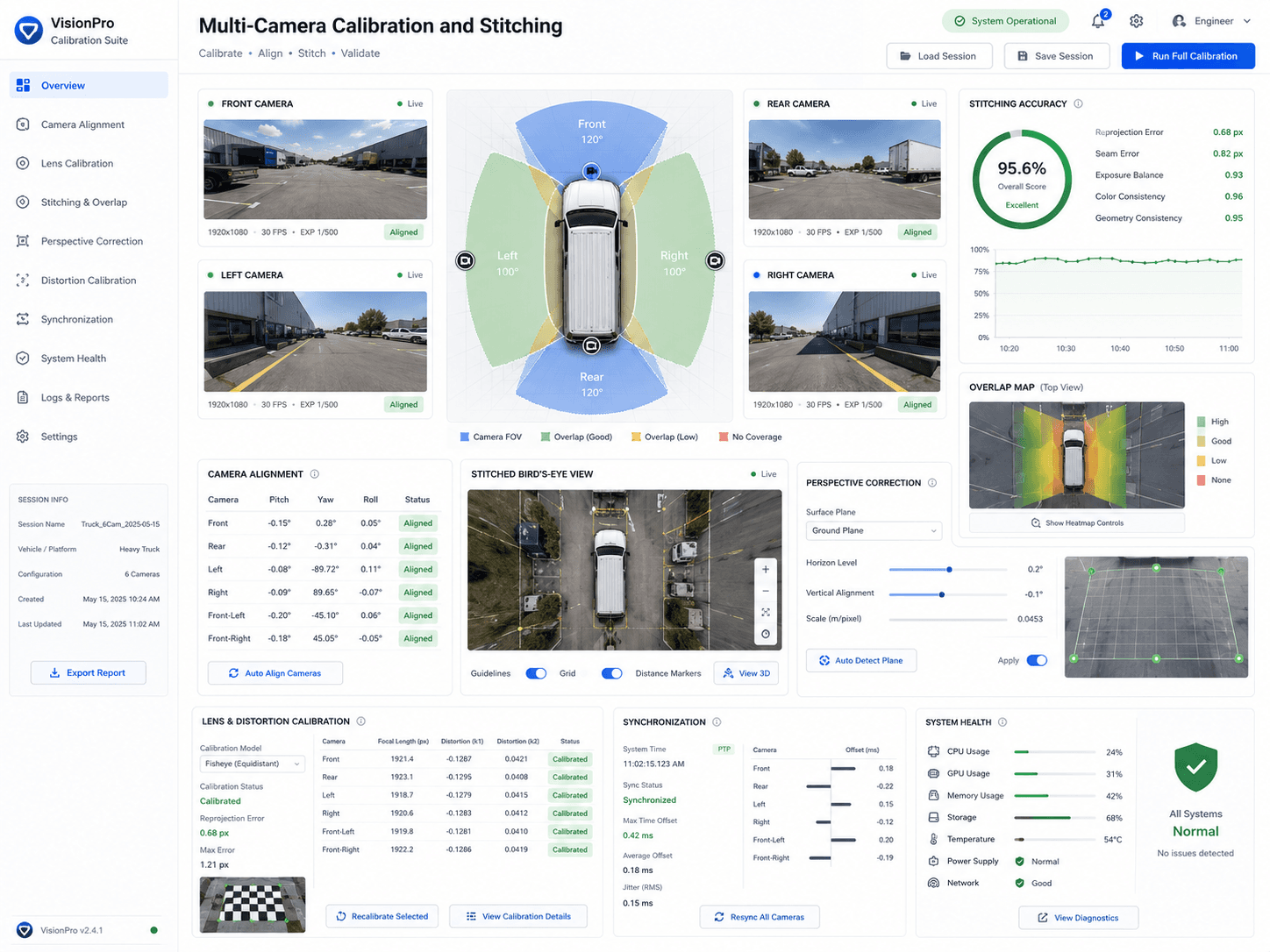Click the Network status icon
Screen dimensions: 1270x952
(933, 883)
